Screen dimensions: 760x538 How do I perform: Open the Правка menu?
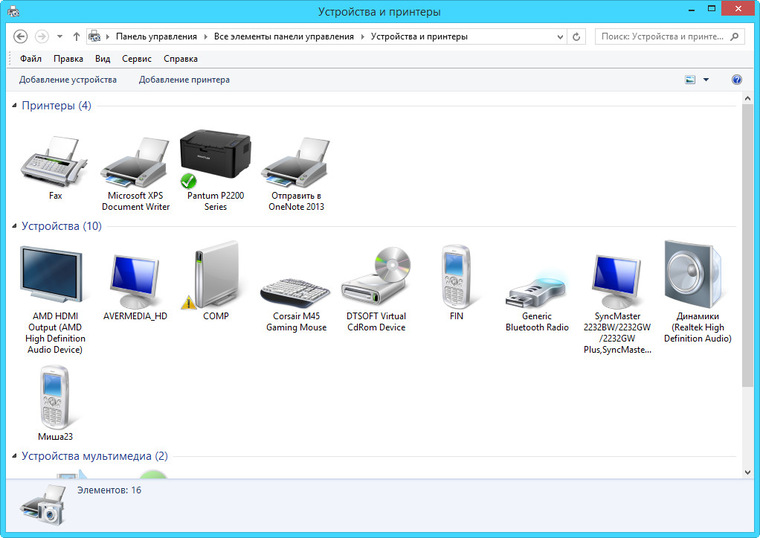68,59
